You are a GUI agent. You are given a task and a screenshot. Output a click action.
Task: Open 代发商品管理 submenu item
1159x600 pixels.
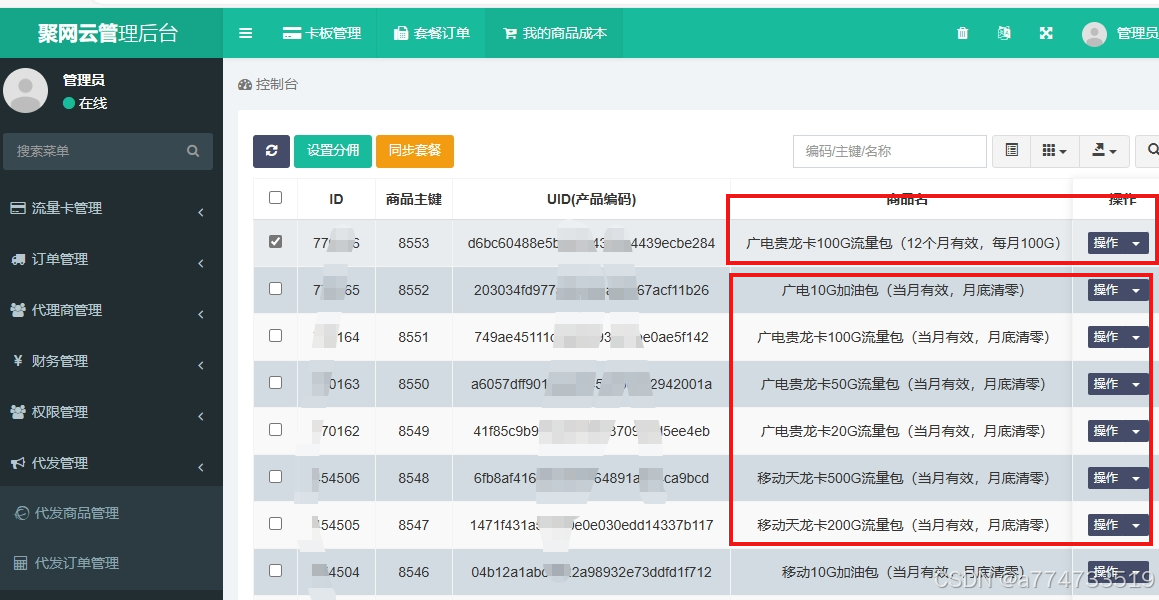tap(111, 513)
